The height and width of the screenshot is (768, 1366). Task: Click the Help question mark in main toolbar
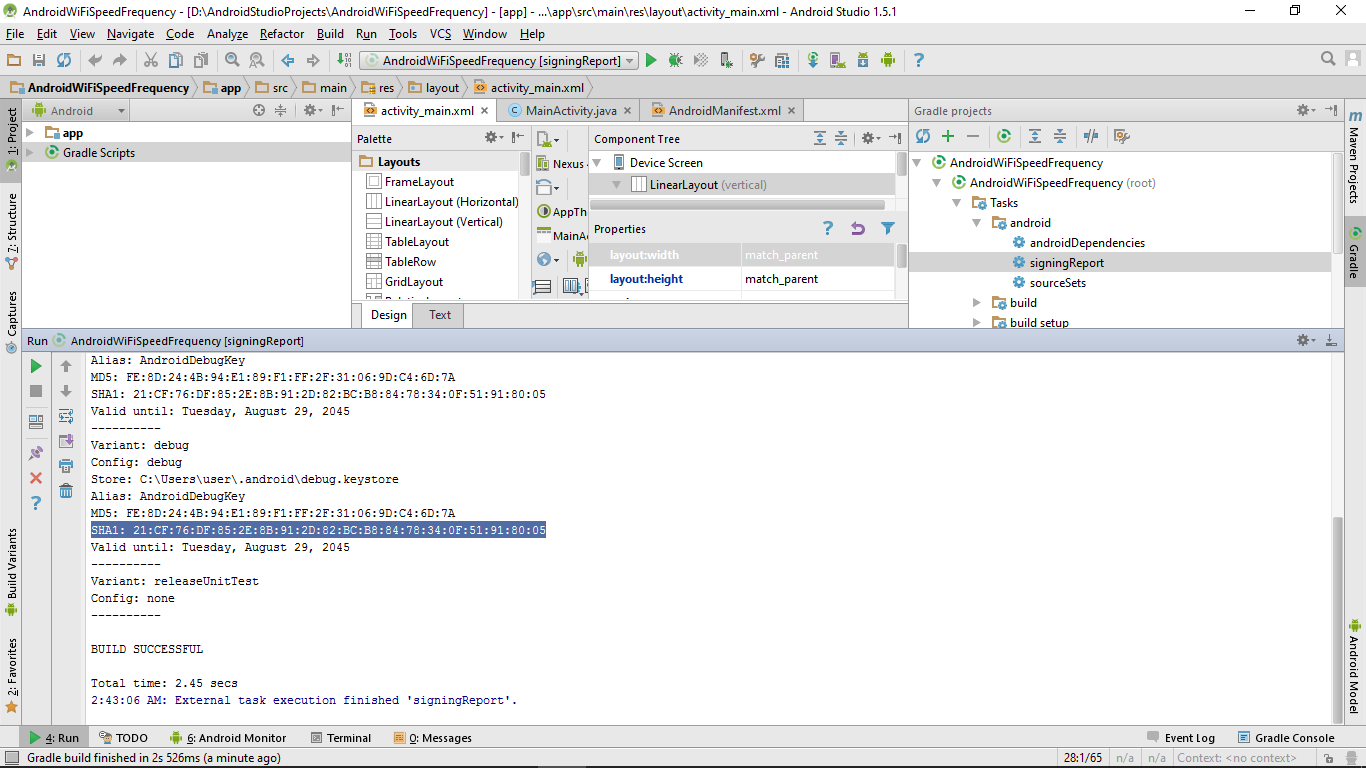click(x=919, y=60)
